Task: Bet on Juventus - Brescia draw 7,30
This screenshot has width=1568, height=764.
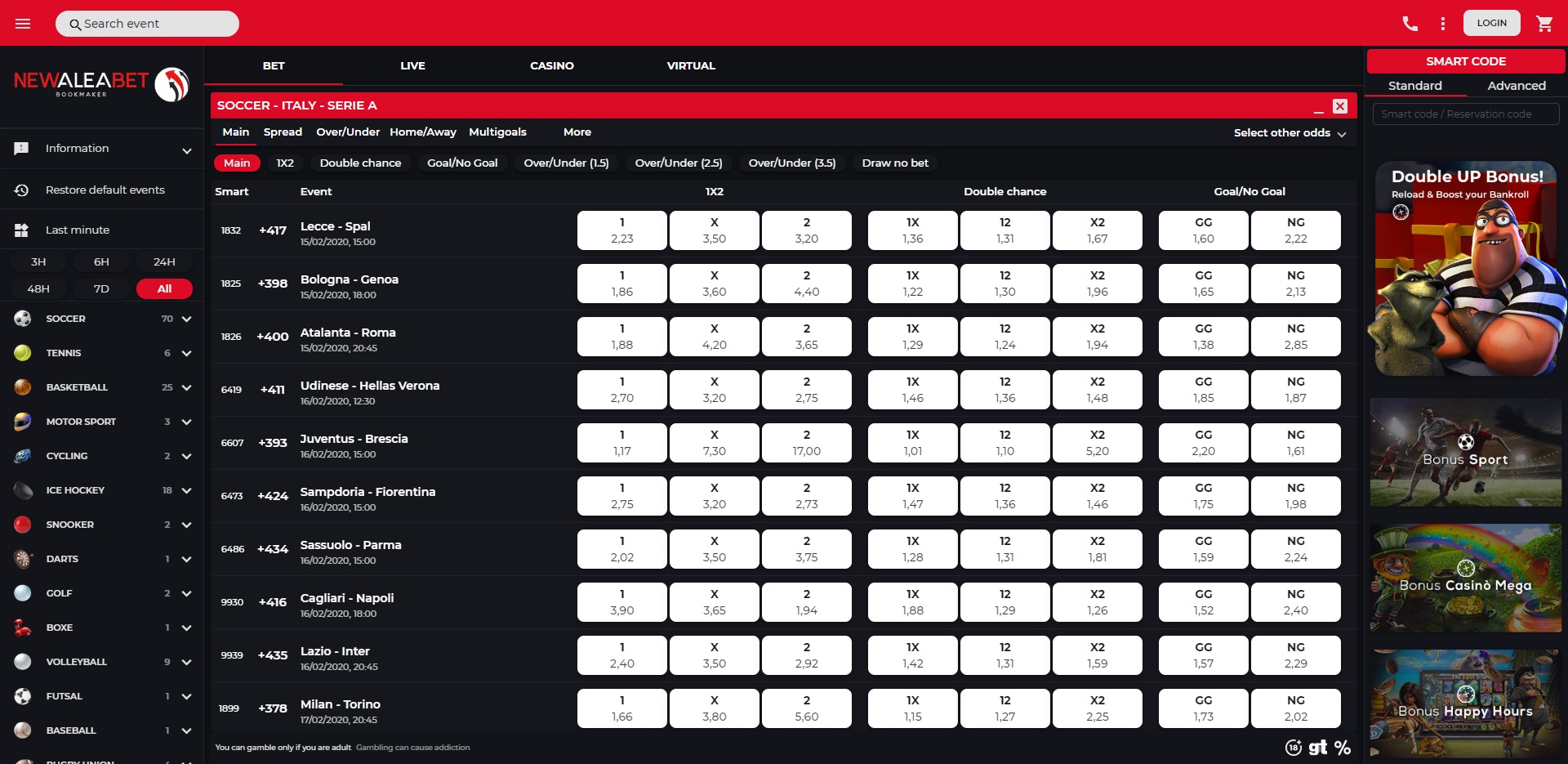Action: point(715,443)
